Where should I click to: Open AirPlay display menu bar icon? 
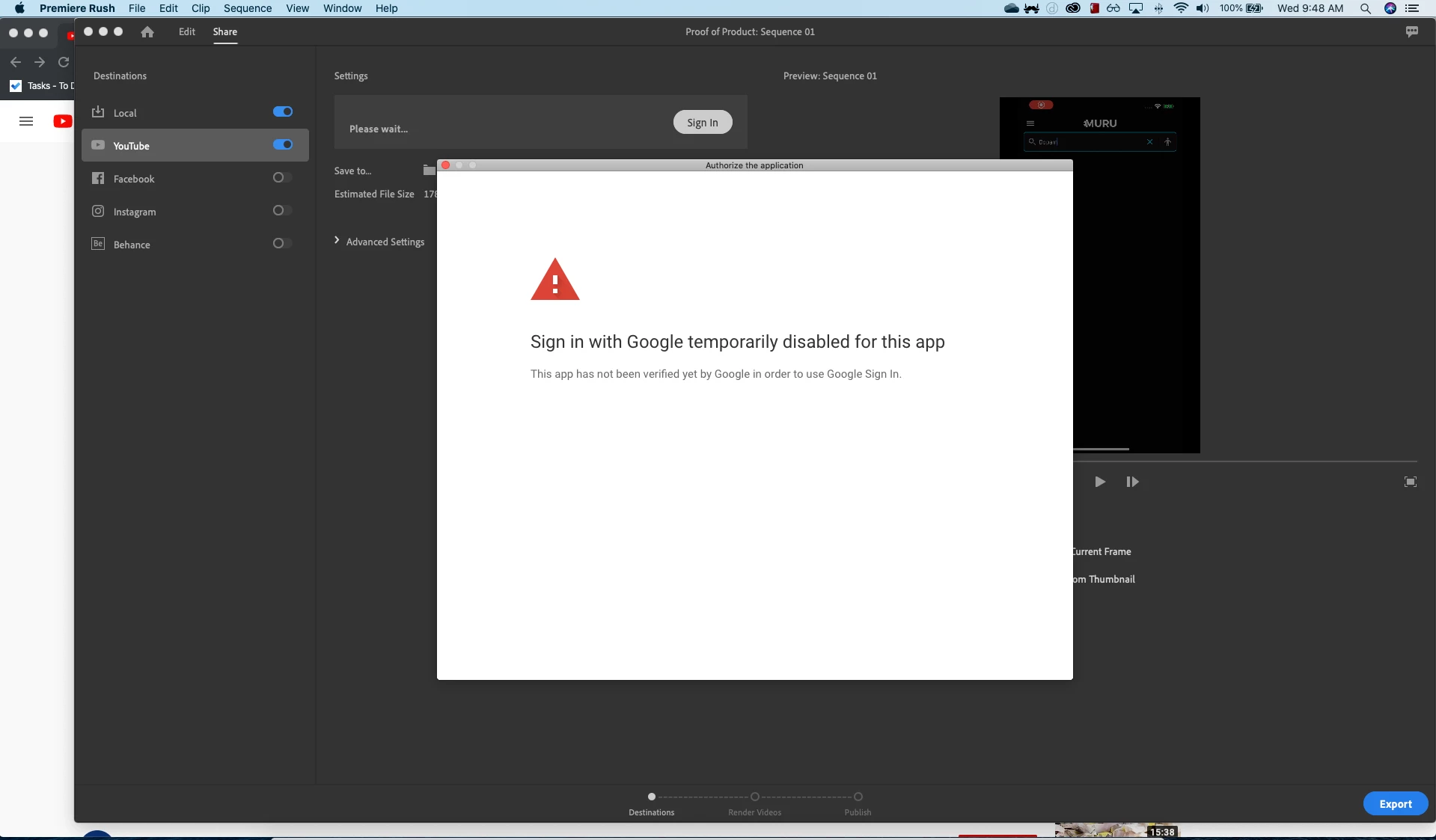tap(1136, 8)
